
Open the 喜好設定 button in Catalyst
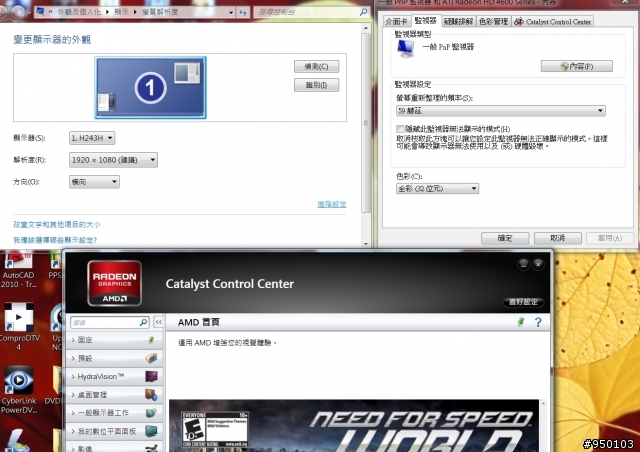click(x=523, y=302)
